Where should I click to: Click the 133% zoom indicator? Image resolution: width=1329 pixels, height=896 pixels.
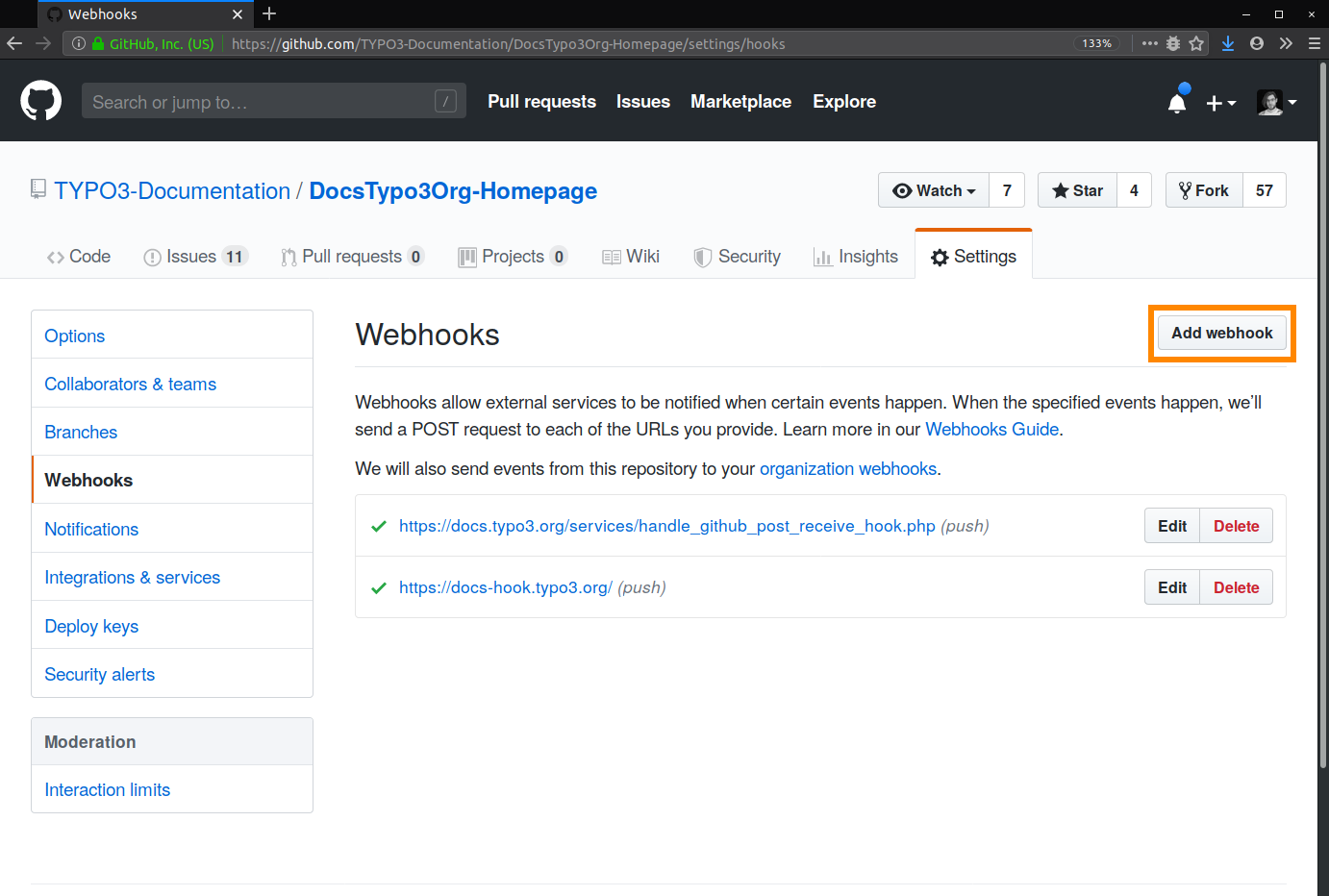(x=1096, y=43)
